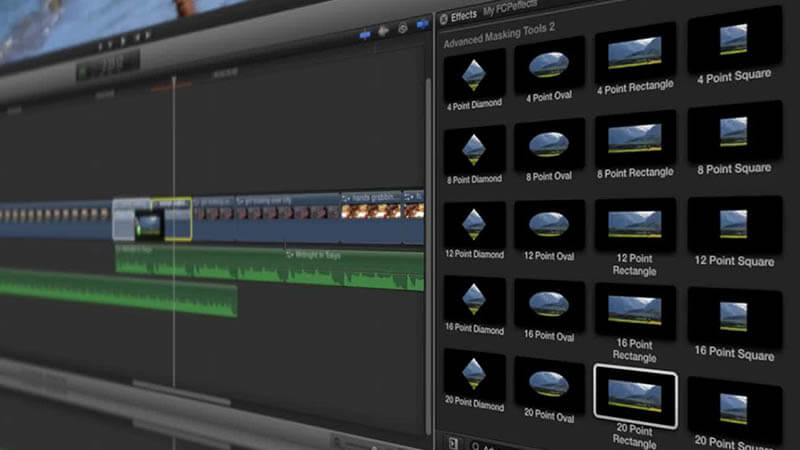This screenshot has height=450, width=800.
Task: Select the 4 Point Oval effect
Action: click(x=549, y=71)
